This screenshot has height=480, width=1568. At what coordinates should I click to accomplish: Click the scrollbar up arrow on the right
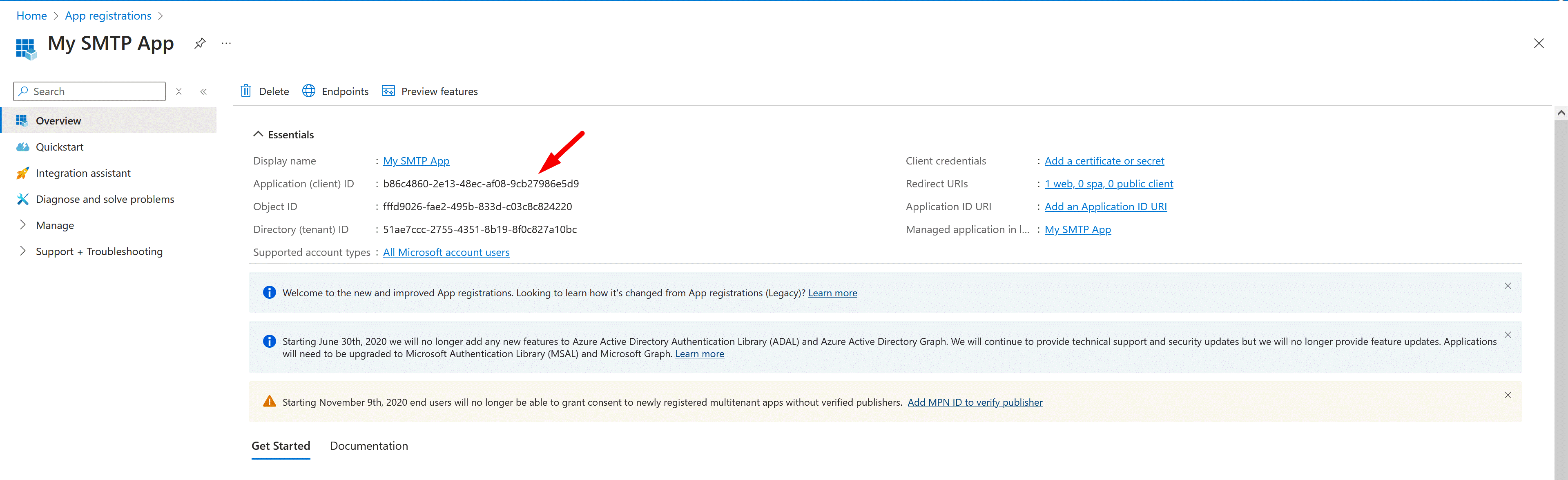(x=1561, y=113)
